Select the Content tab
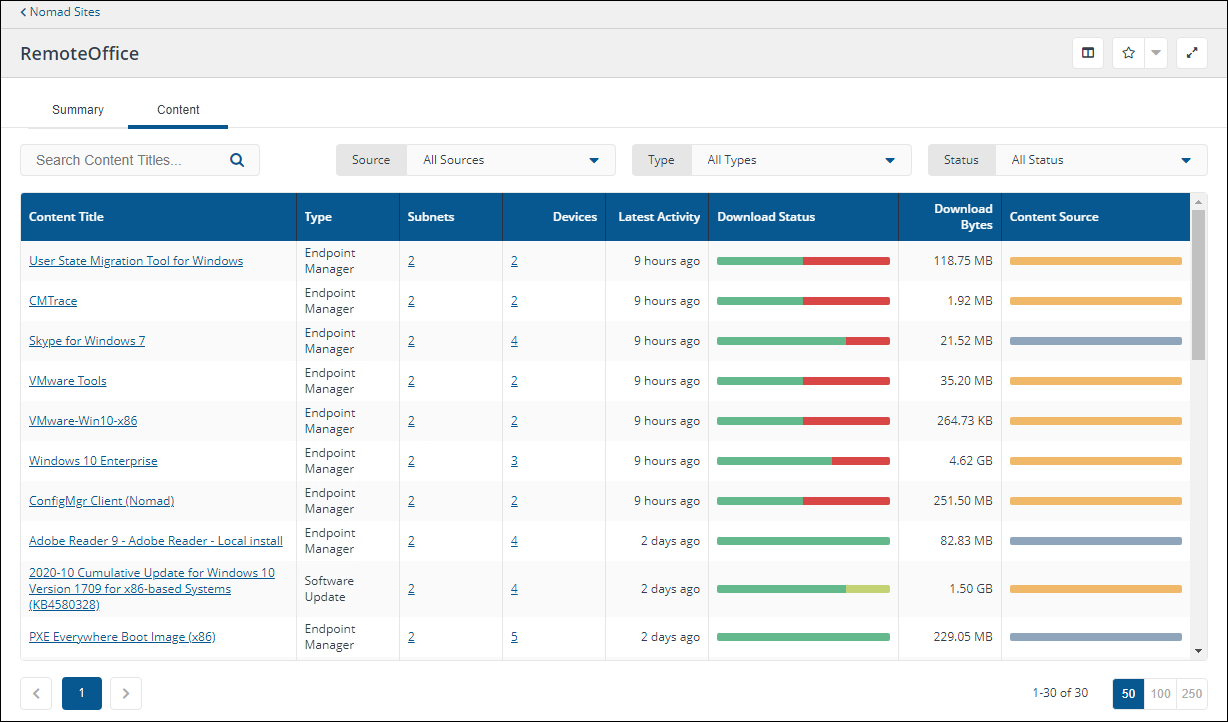1228x722 pixels. (x=178, y=110)
